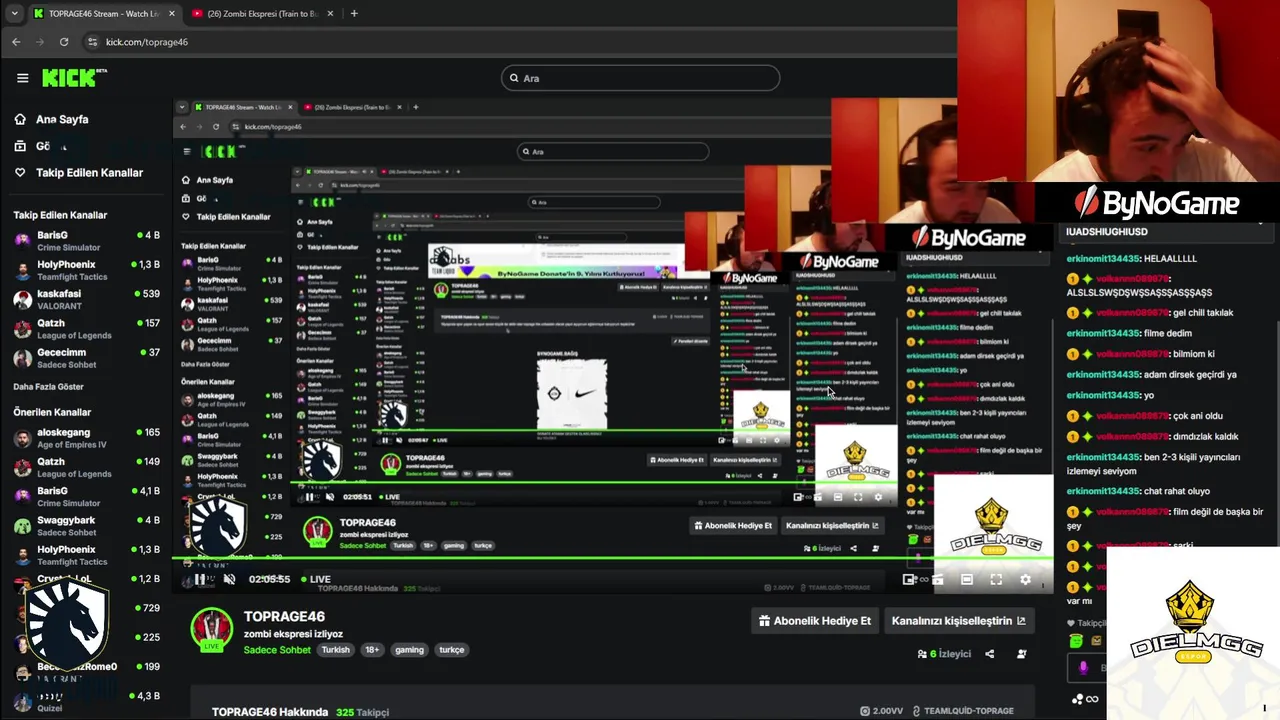Open site info icon in address bar
The height and width of the screenshot is (720, 1280).
[93, 42]
